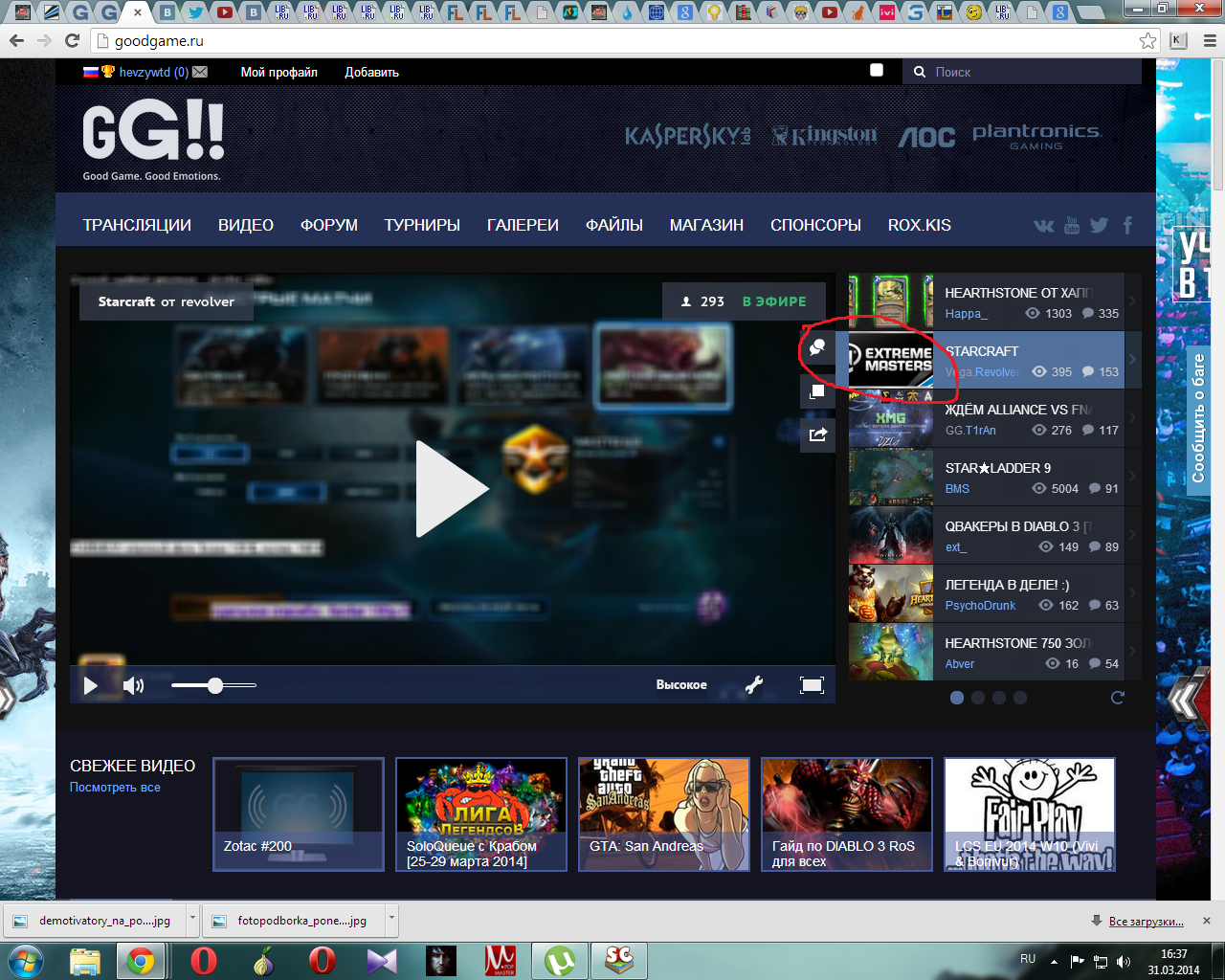Toggle the white checkbox near the search box
This screenshot has width=1225, height=980.
click(876, 70)
